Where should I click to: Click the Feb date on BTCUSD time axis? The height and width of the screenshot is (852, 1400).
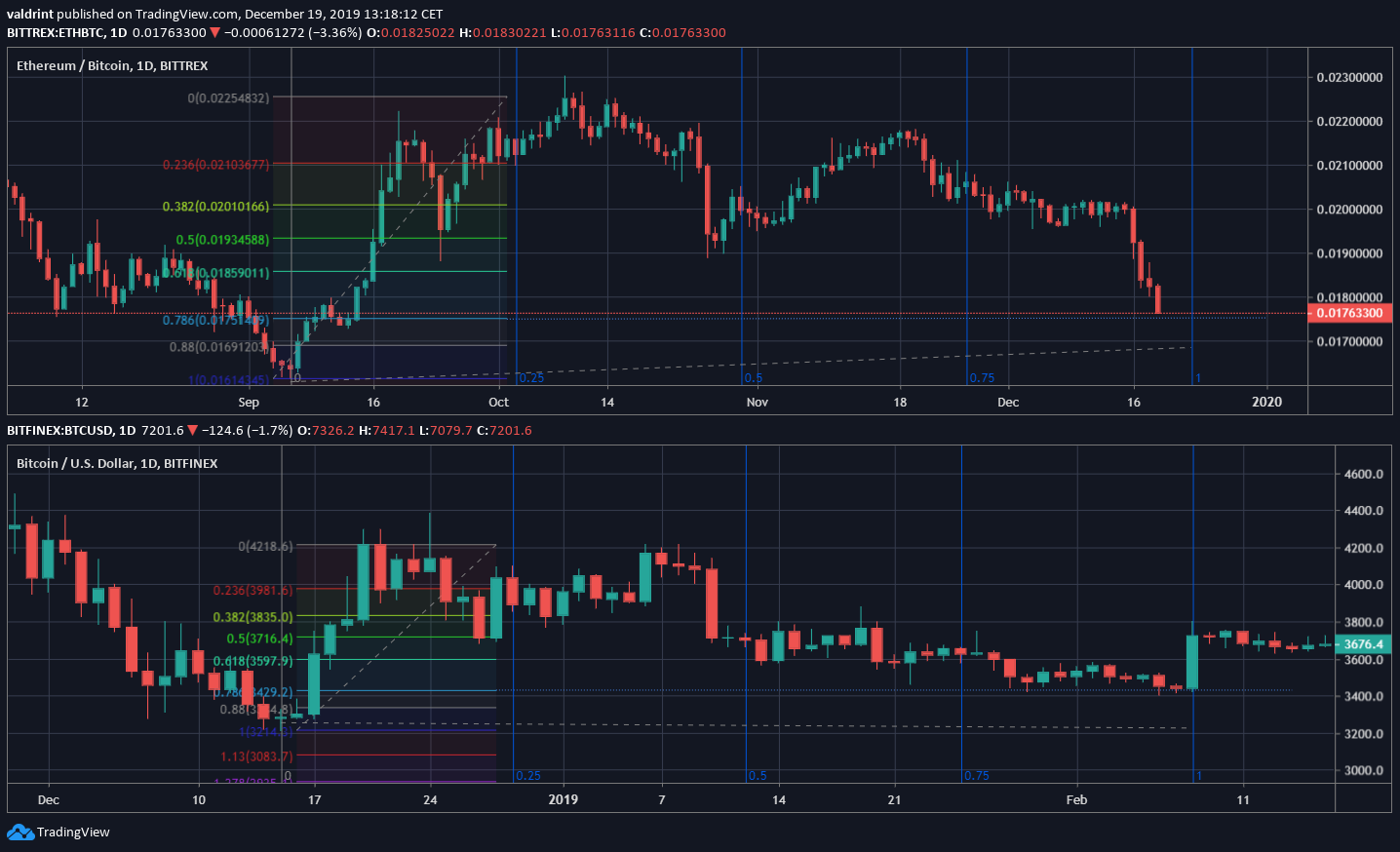(x=1076, y=800)
